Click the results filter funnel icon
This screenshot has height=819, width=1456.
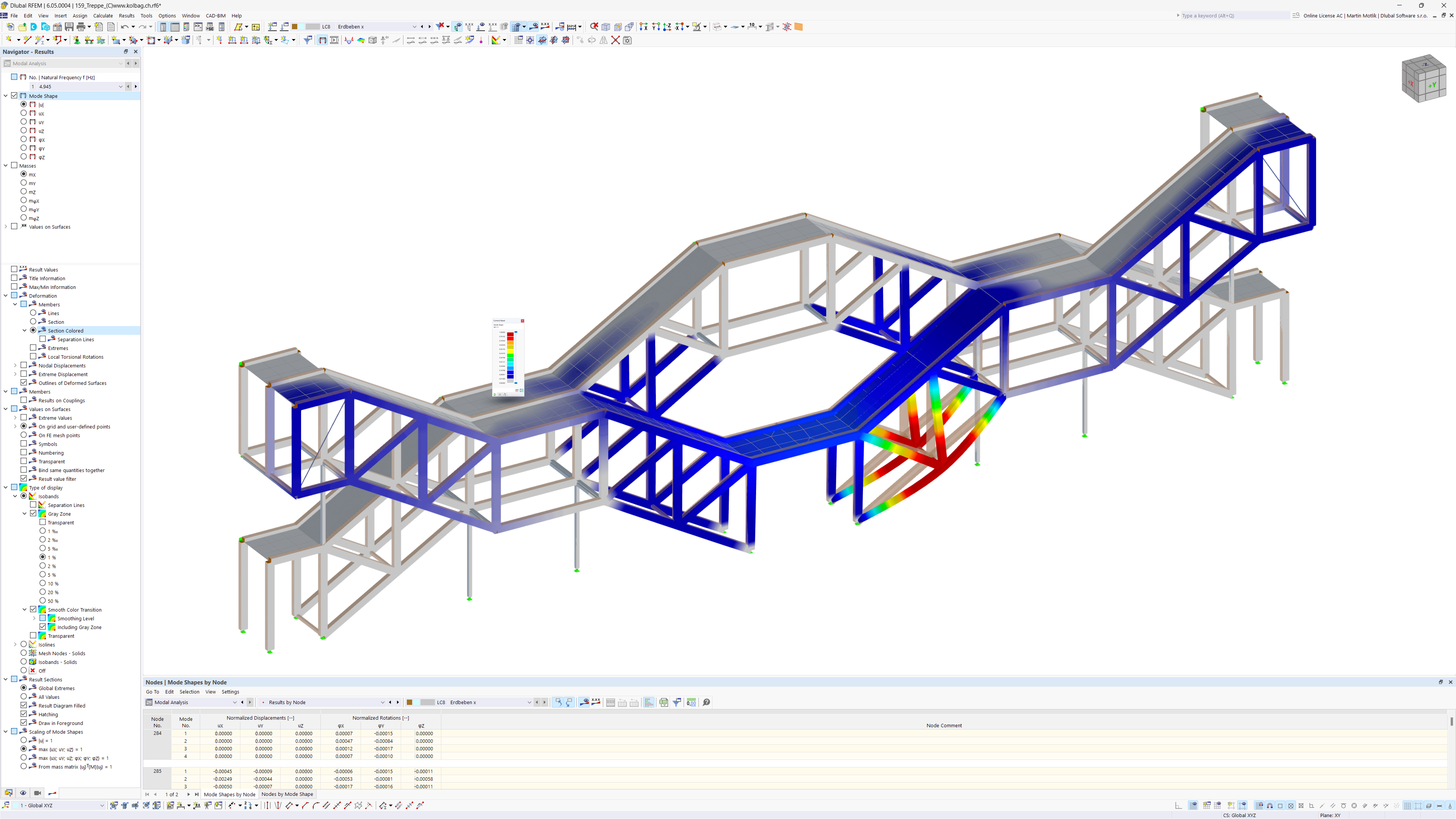click(676, 702)
